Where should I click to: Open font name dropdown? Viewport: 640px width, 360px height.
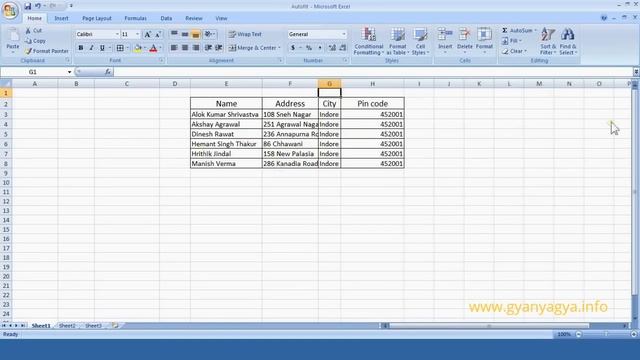(x=117, y=34)
